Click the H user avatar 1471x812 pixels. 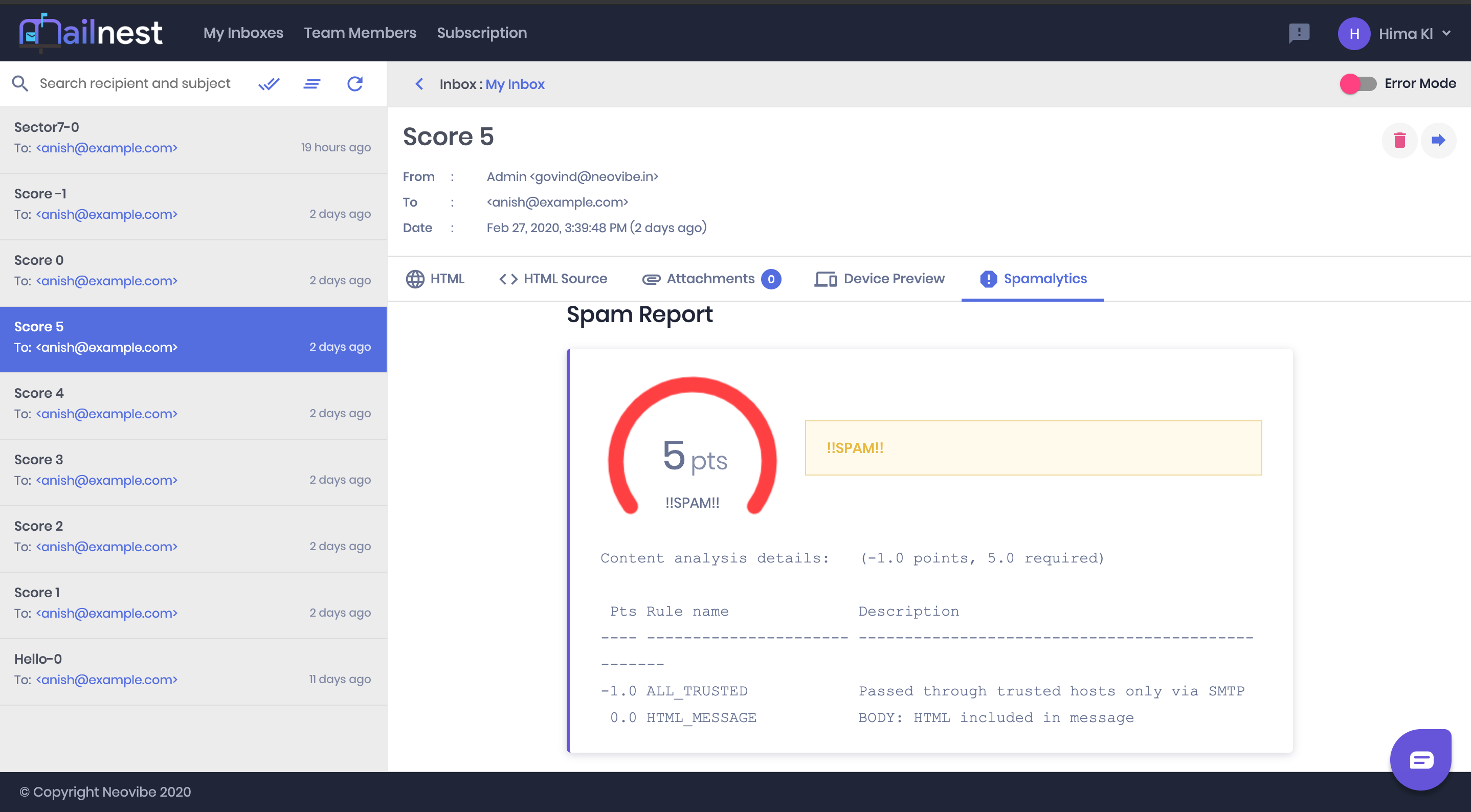[x=1353, y=34]
